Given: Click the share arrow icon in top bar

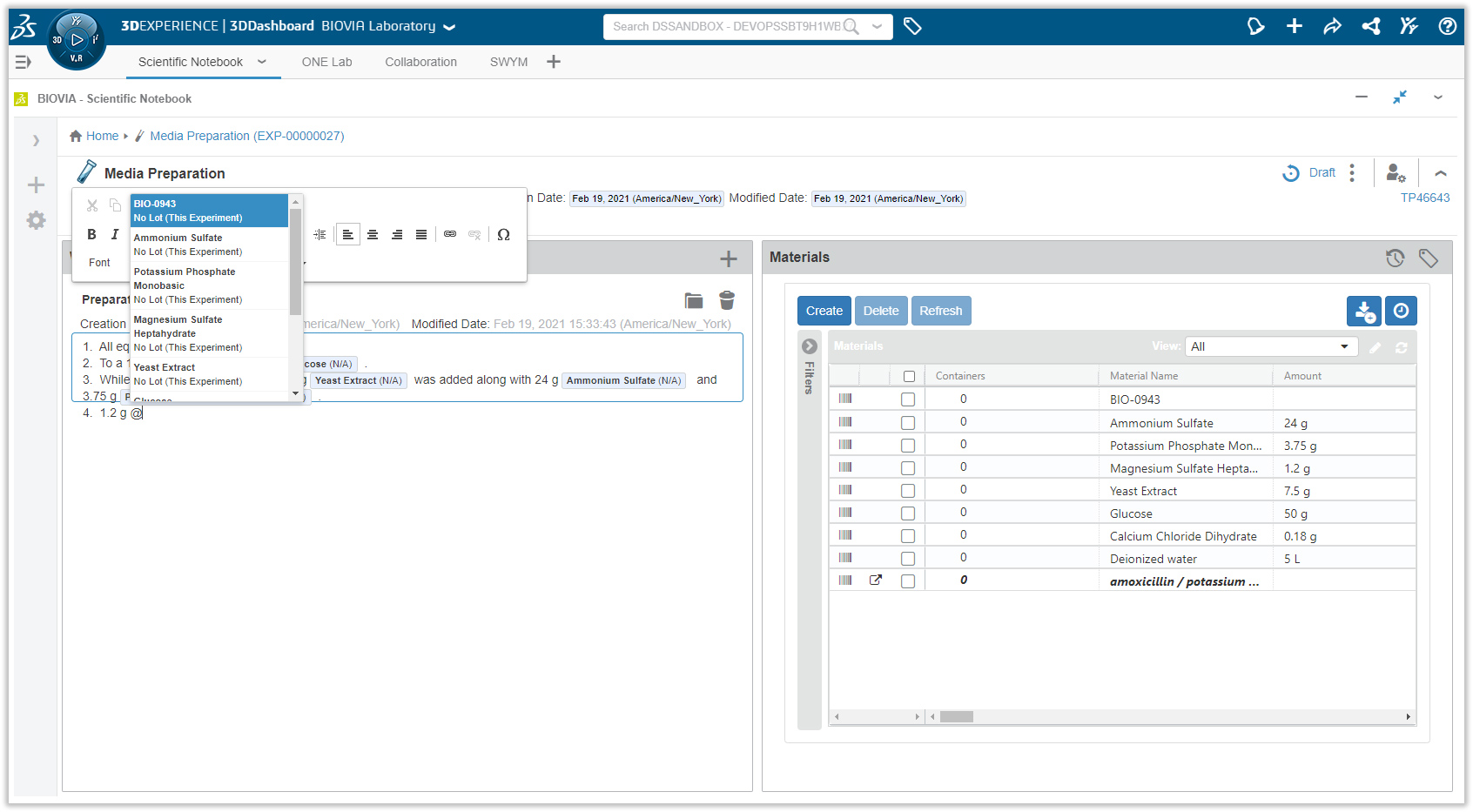Looking at the screenshot, I should (x=1332, y=26).
